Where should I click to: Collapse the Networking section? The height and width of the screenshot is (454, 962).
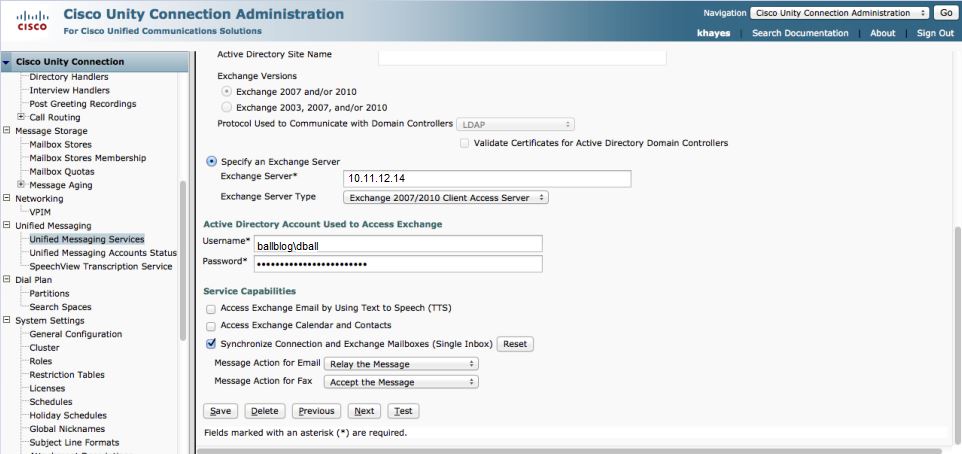[x=7, y=199]
